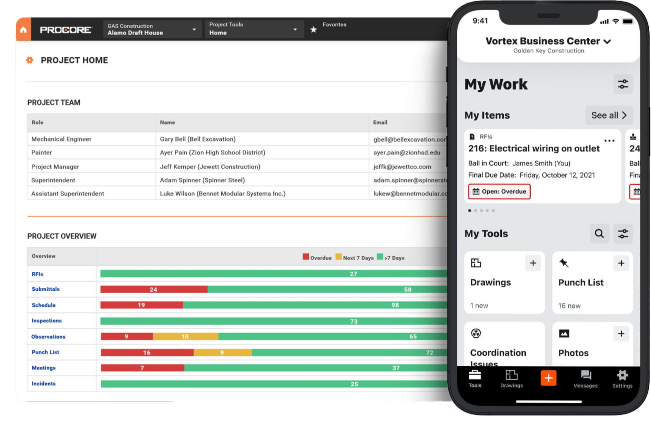Open the Coordination Issues tool card
Viewport: 651px width, 435px height.
click(504, 344)
